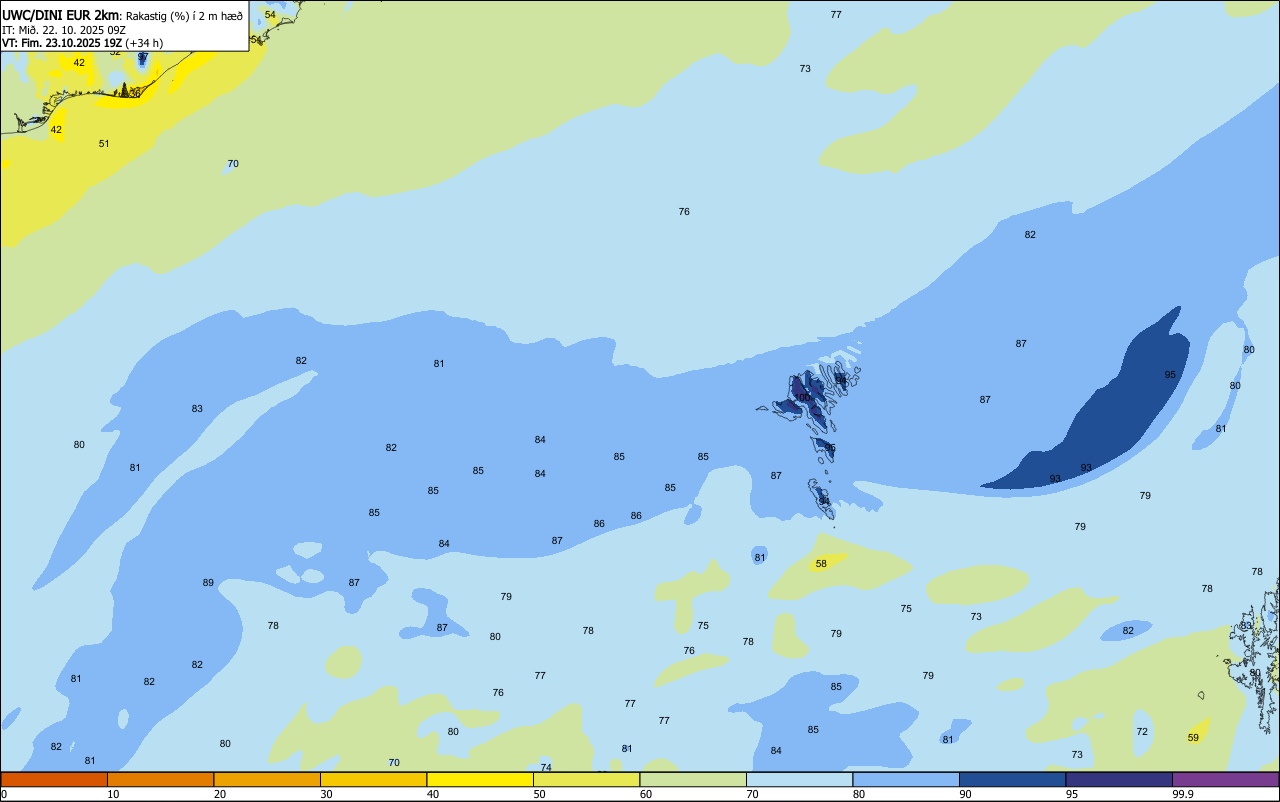Click the 51 value in the yellow region
The height and width of the screenshot is (802, 1280).
(x=104, y=144)
